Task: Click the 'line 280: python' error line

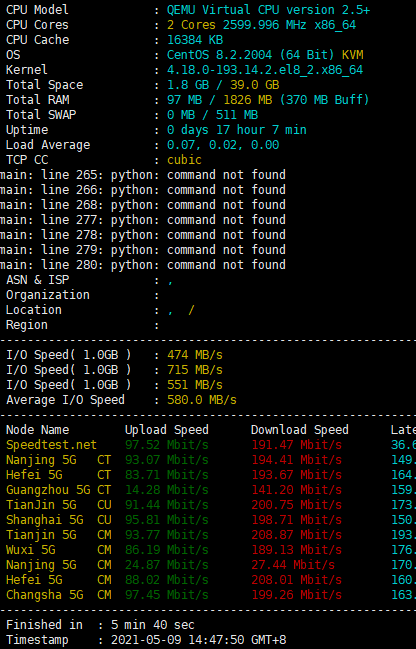Action: click(x=143, y=264)
